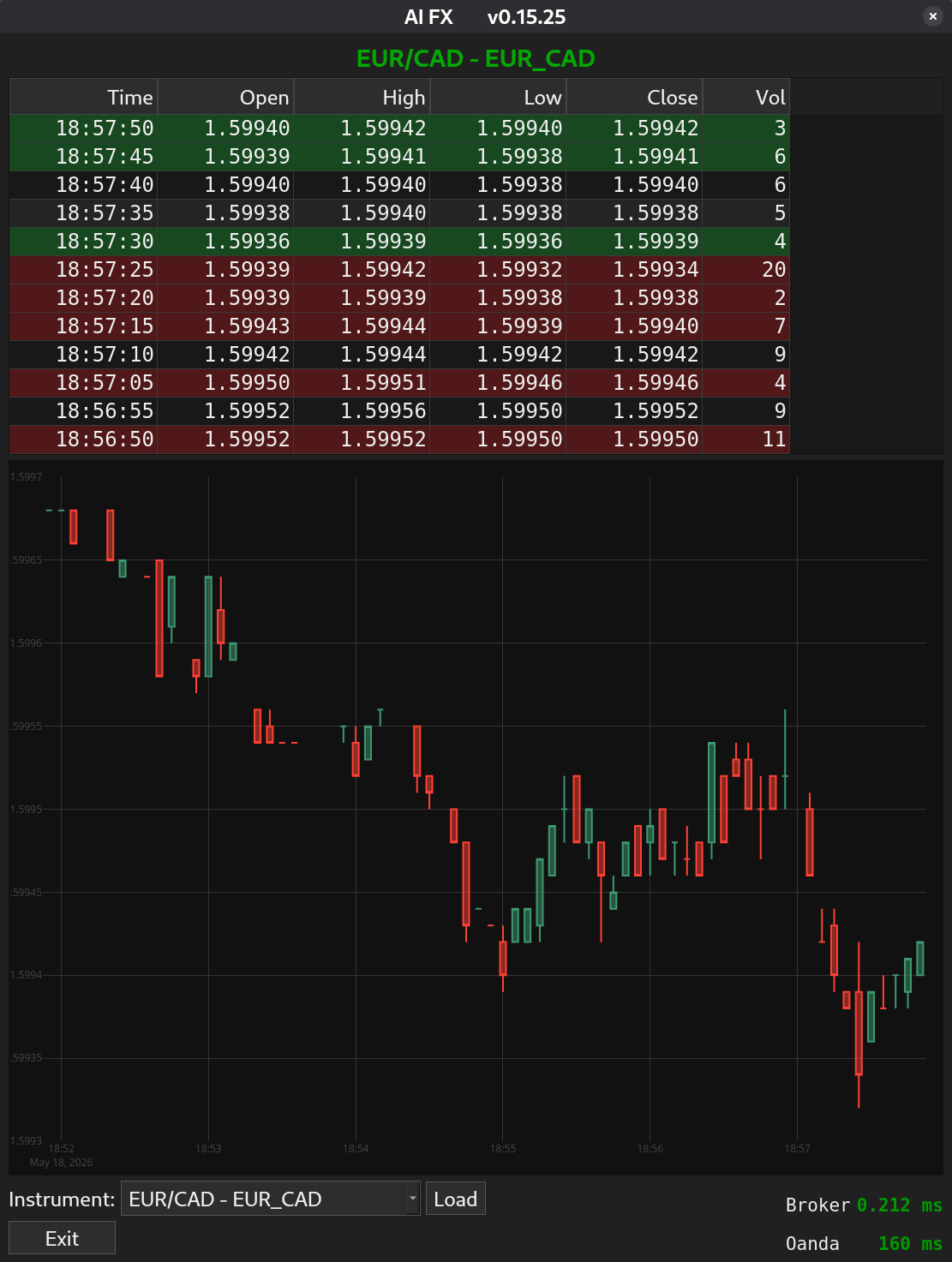The image size is (952, 1262).
Task: Click Open 1.59936 in the 18:57:30 row
Action: click(x=226, y=242)
